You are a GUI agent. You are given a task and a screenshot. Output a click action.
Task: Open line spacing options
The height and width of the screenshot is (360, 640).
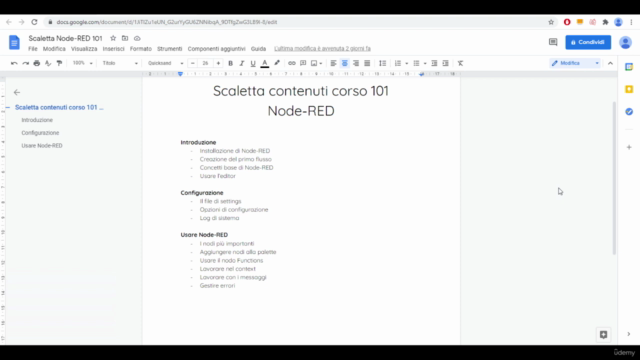(x=382, y=63)
